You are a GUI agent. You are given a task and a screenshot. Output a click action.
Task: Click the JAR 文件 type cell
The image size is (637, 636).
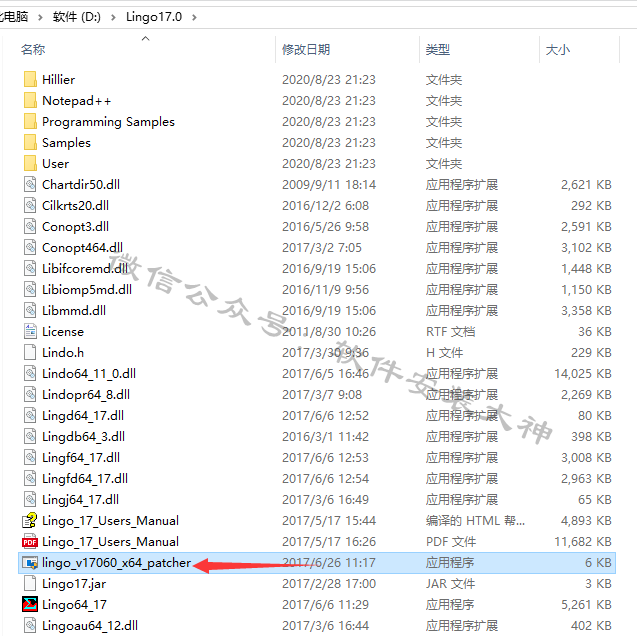451,584
